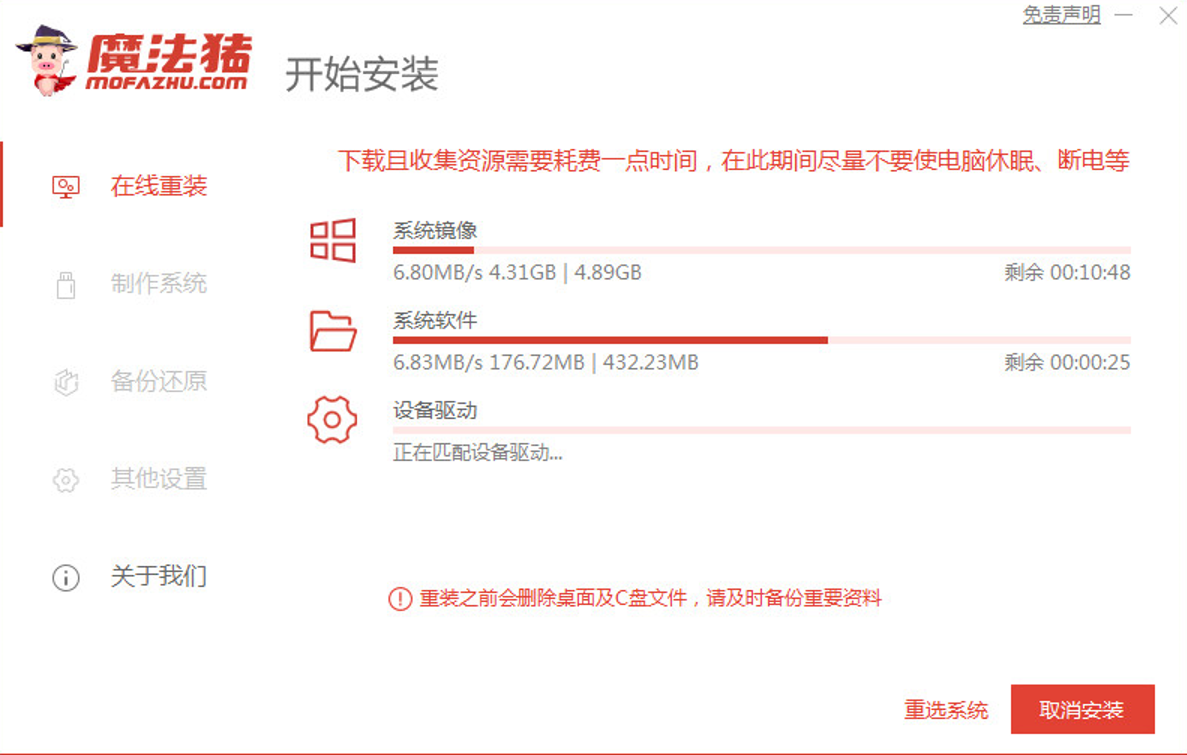Click the folder icon for 系统软件
Viewport: 1187px width, 755px height.
[333, 331]
